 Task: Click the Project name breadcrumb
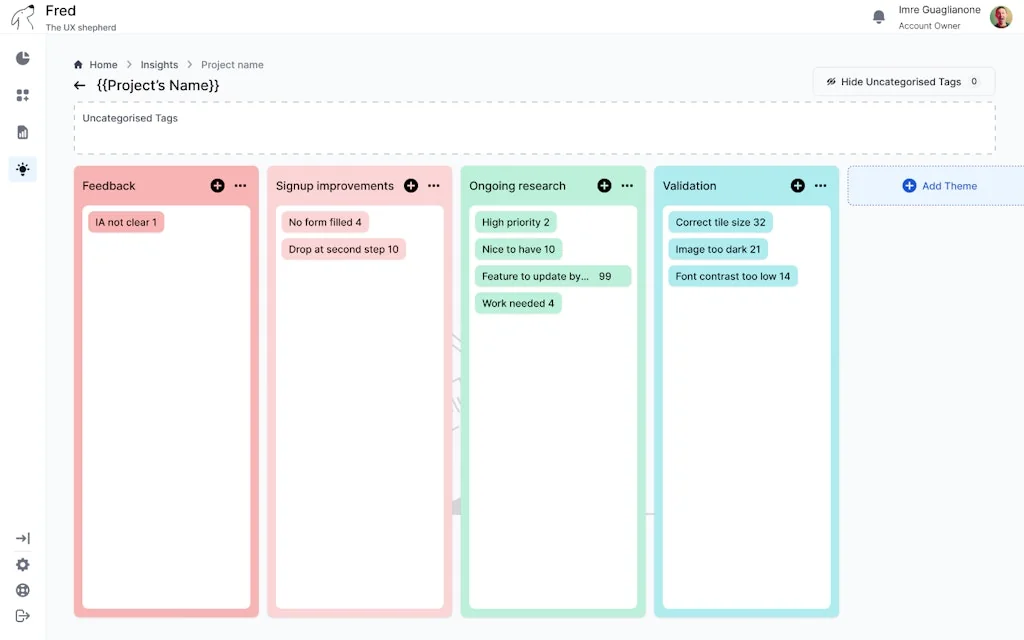pyautogui.click(x=232, y=64)
